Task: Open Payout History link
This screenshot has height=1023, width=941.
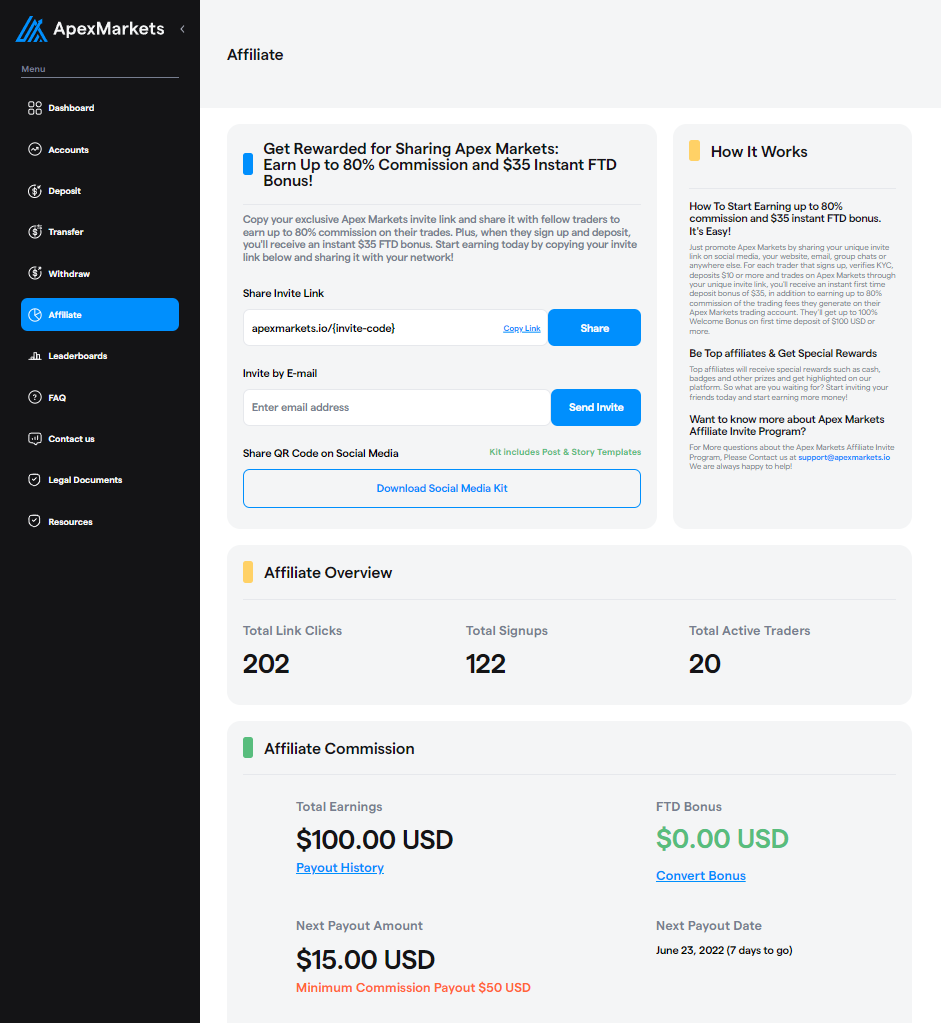Action: click(x=340, y=867)
